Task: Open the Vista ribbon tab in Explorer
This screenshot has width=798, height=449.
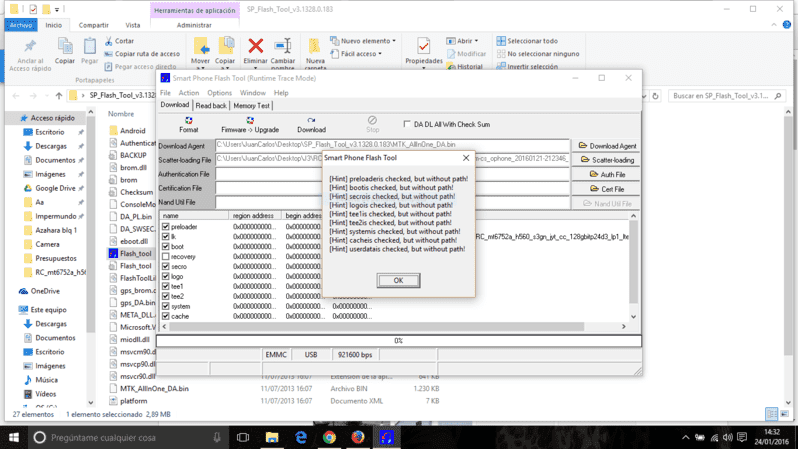Action: pos(133,25)
